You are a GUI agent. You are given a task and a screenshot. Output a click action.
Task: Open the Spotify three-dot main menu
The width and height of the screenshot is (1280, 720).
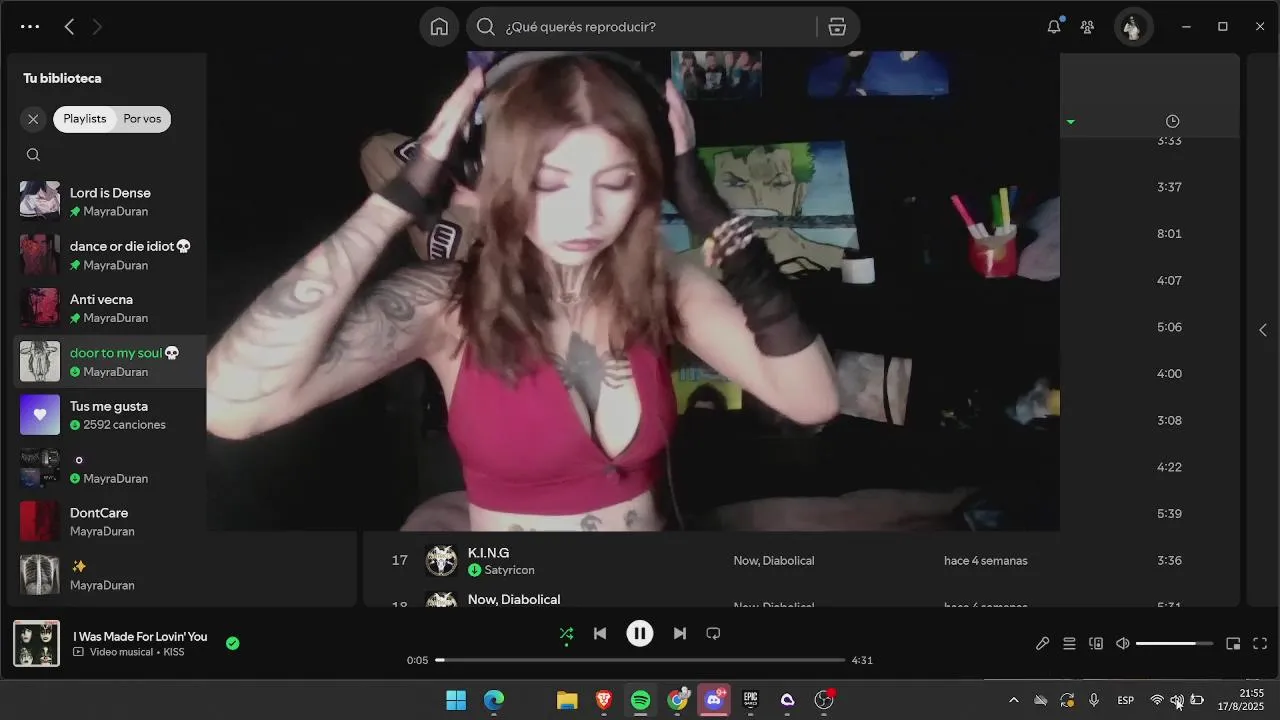(30, 27)
